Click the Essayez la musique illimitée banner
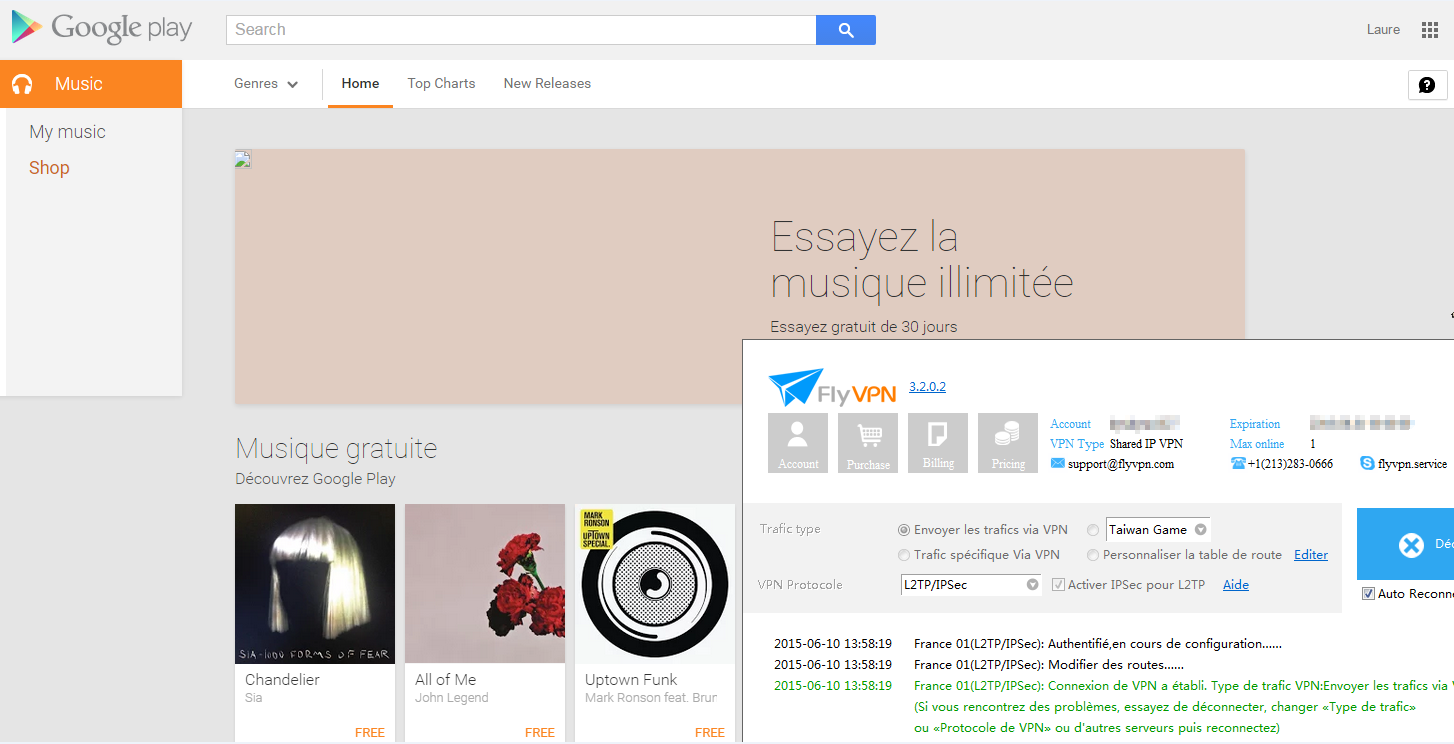 click(x=740, y=277)
